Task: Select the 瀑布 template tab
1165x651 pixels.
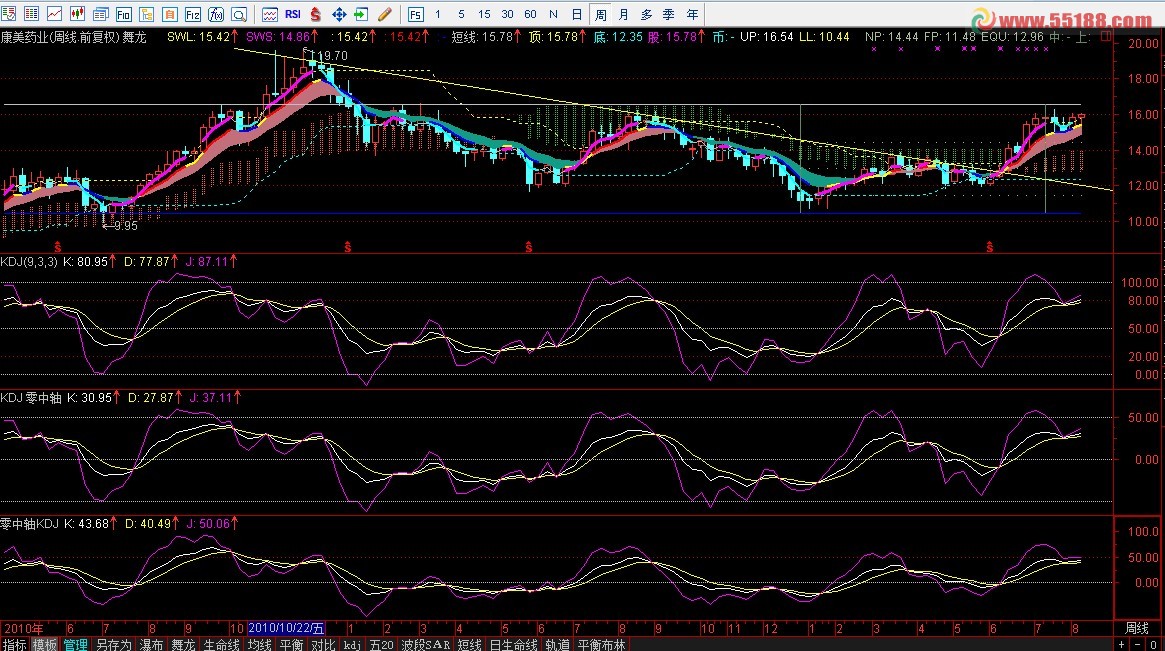Action: (152, 644)
